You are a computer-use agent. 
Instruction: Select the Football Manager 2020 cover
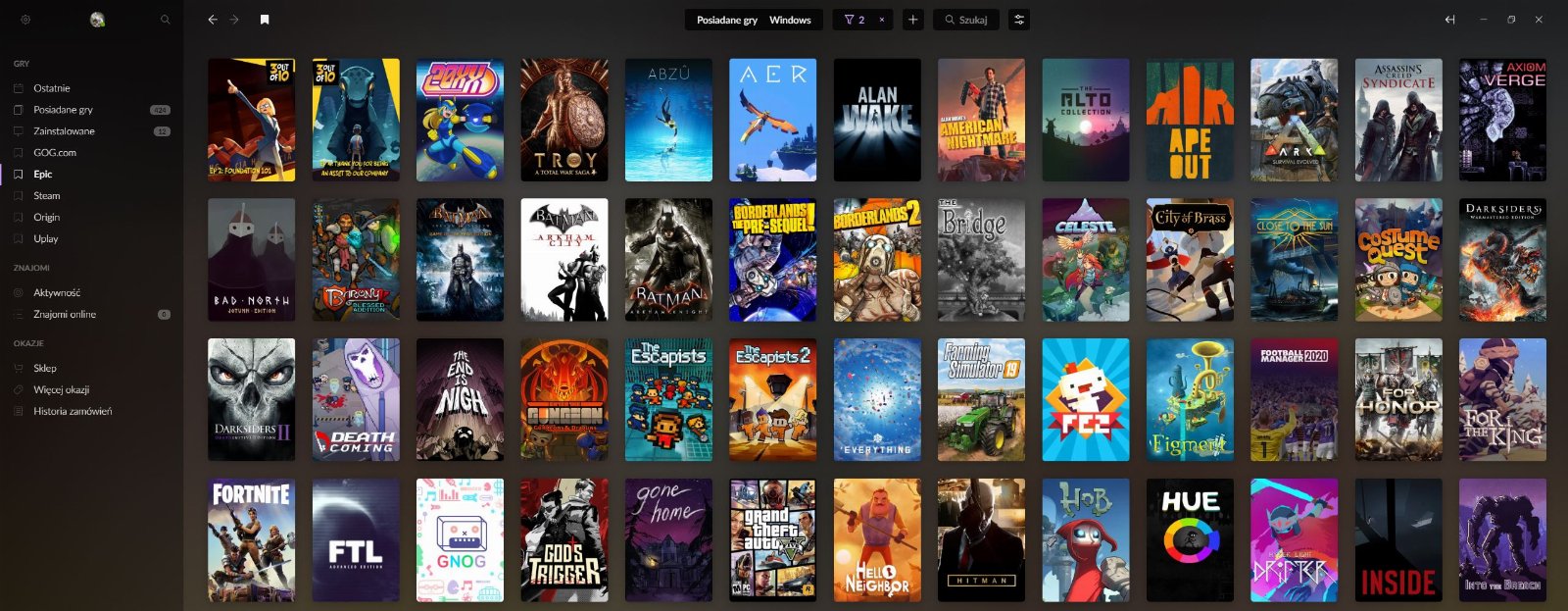tap(1294, 400)
